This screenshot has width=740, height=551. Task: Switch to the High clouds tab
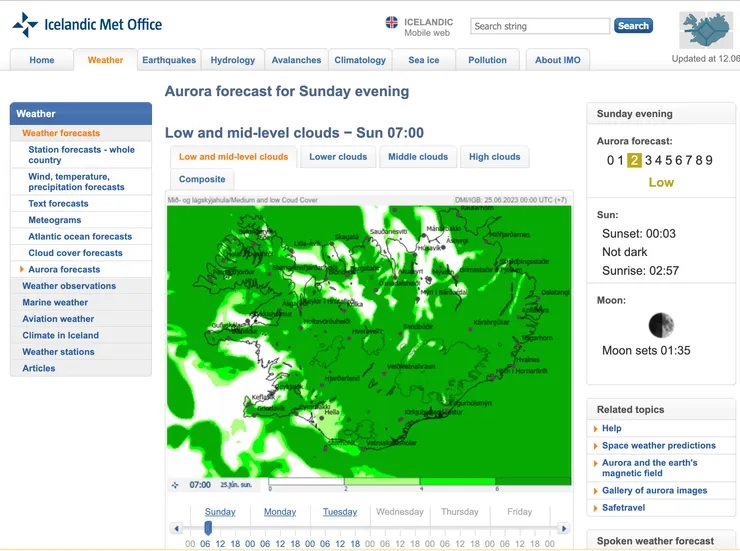coord(494,157)
